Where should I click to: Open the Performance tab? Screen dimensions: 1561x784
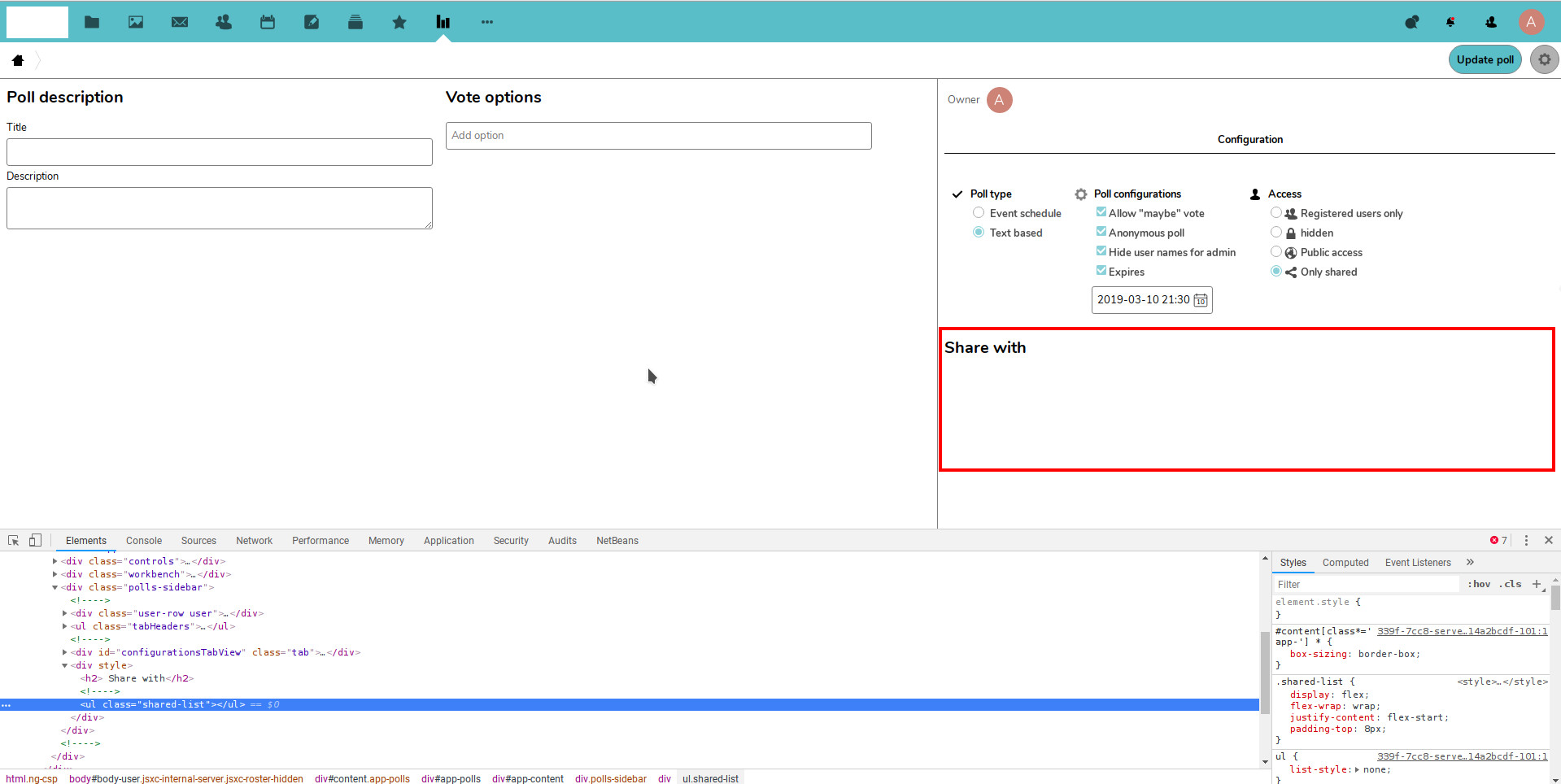coord(320,541)
